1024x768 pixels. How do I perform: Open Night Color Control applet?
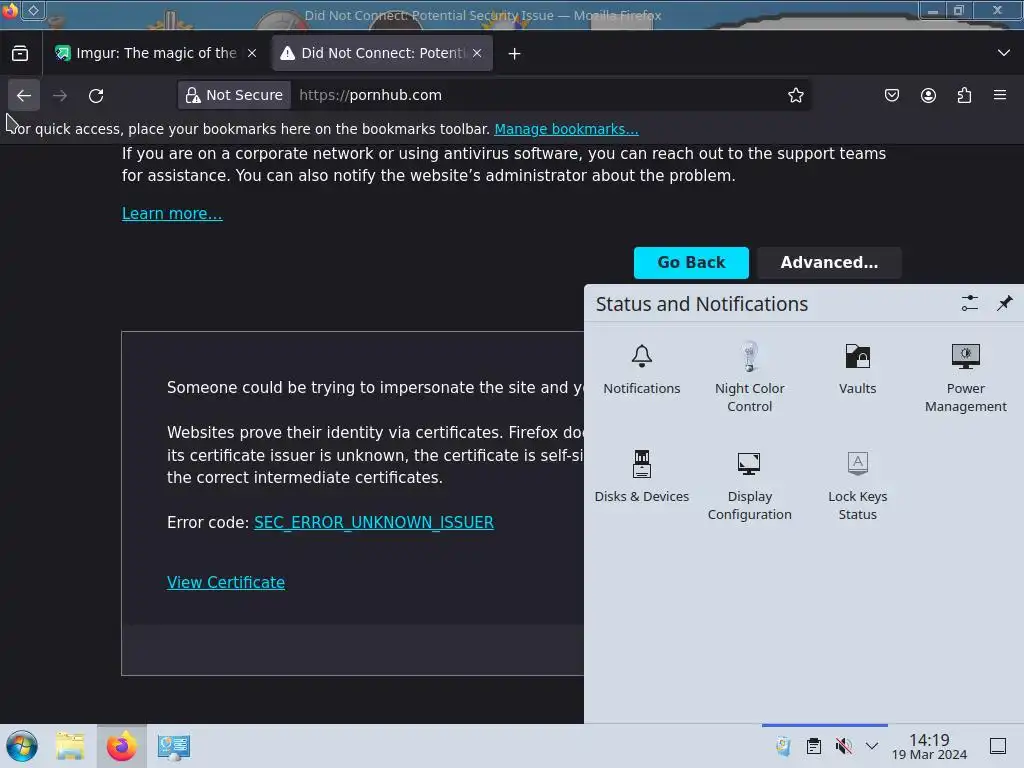[x=750, y=377]
